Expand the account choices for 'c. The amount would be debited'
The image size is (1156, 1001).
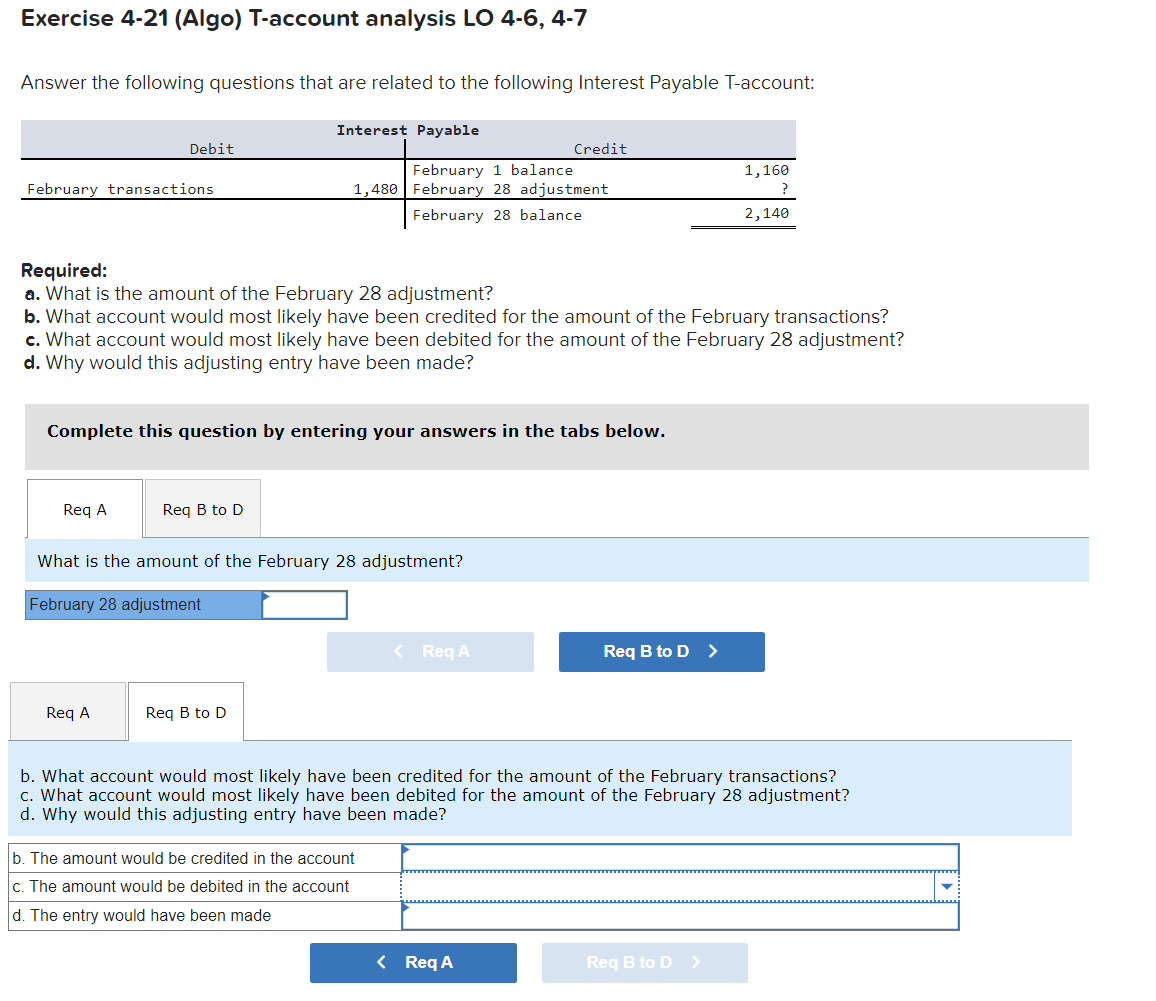(x=944, y=886)
